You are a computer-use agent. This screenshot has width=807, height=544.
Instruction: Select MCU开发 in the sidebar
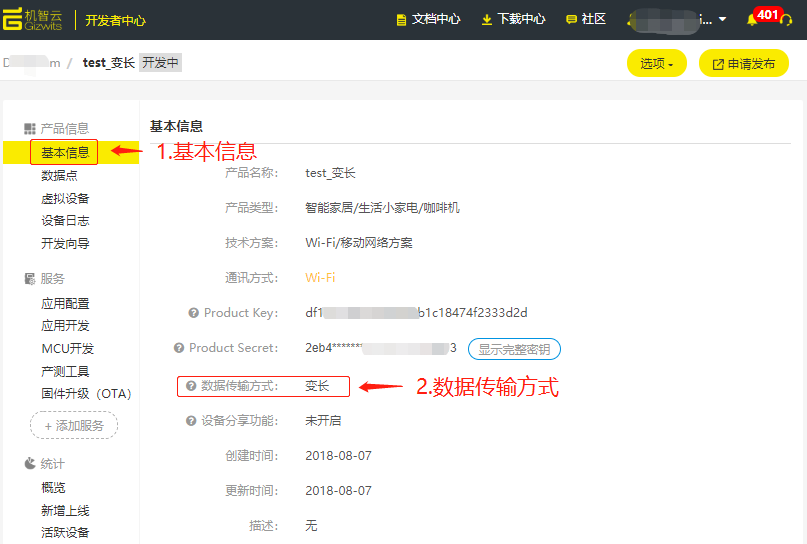(x=67, y=348)
